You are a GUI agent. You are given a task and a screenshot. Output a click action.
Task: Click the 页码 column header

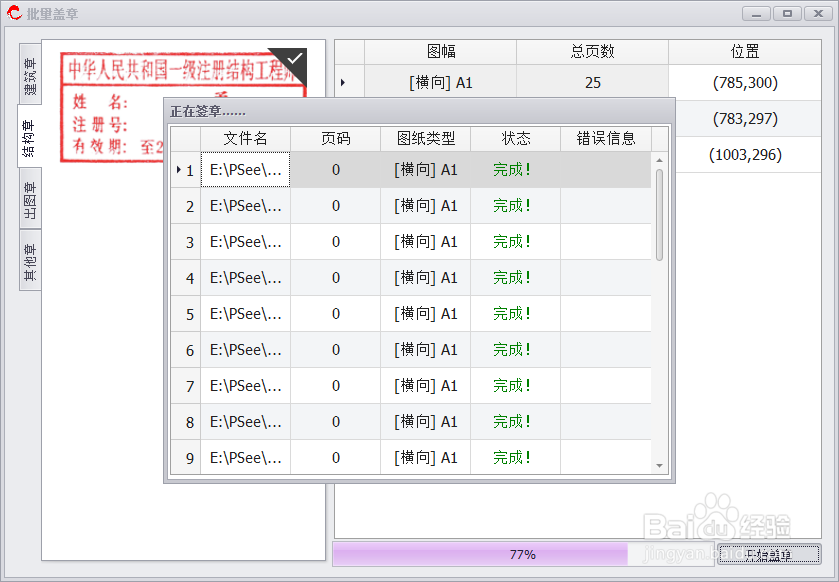[x=335, y=139]
